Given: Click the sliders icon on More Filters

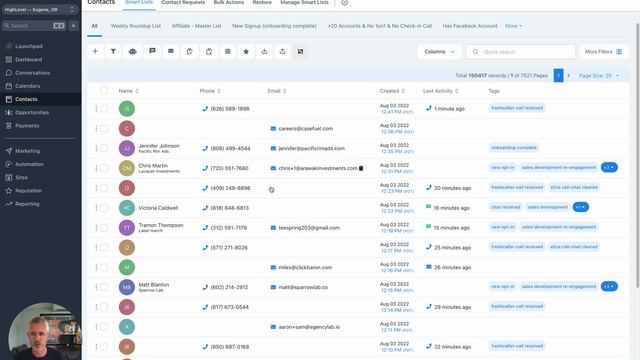Looking at the screenshot, I should tap(619, 52).
